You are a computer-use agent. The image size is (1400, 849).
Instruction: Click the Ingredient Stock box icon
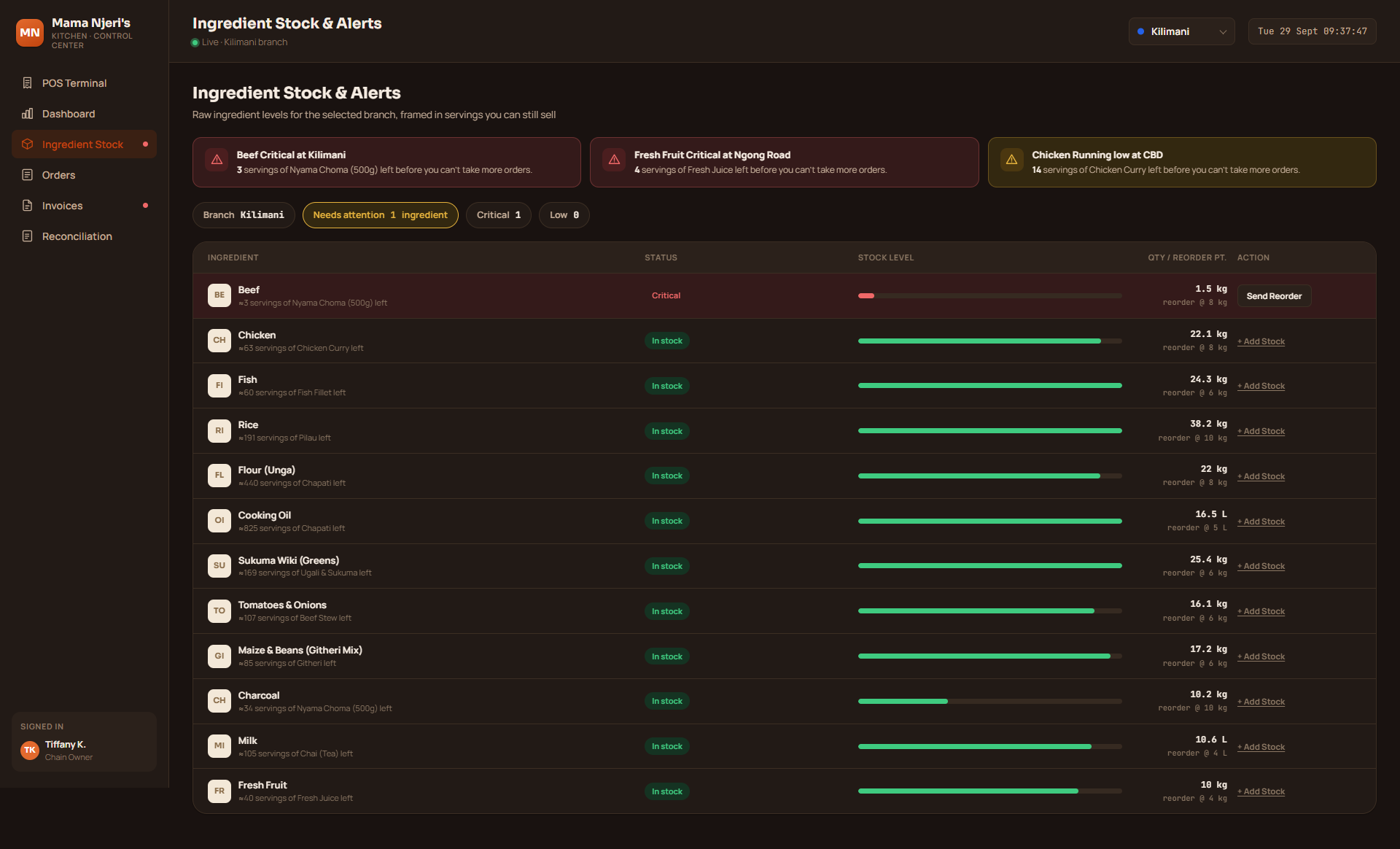27,144
